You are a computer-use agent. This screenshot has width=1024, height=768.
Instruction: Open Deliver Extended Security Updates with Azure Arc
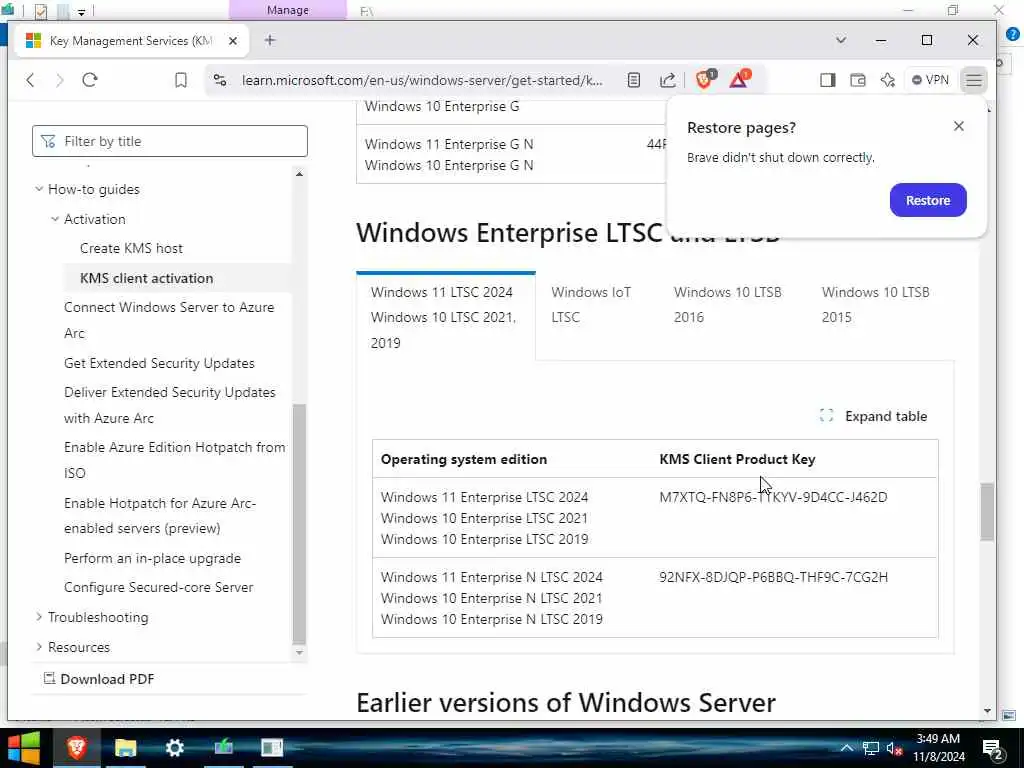coord(170,405)
